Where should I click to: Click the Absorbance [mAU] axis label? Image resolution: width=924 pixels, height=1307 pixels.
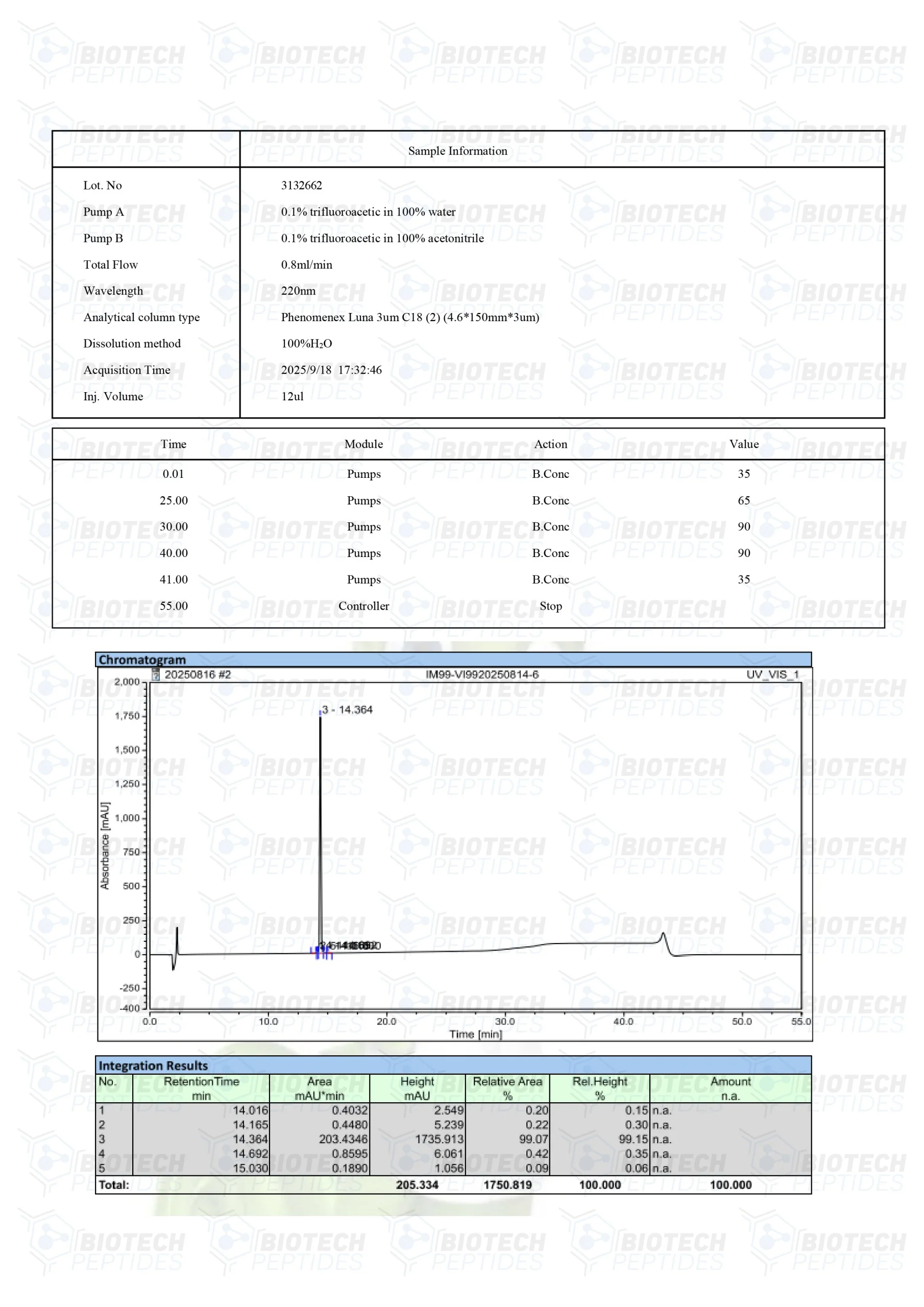[105, 845]
